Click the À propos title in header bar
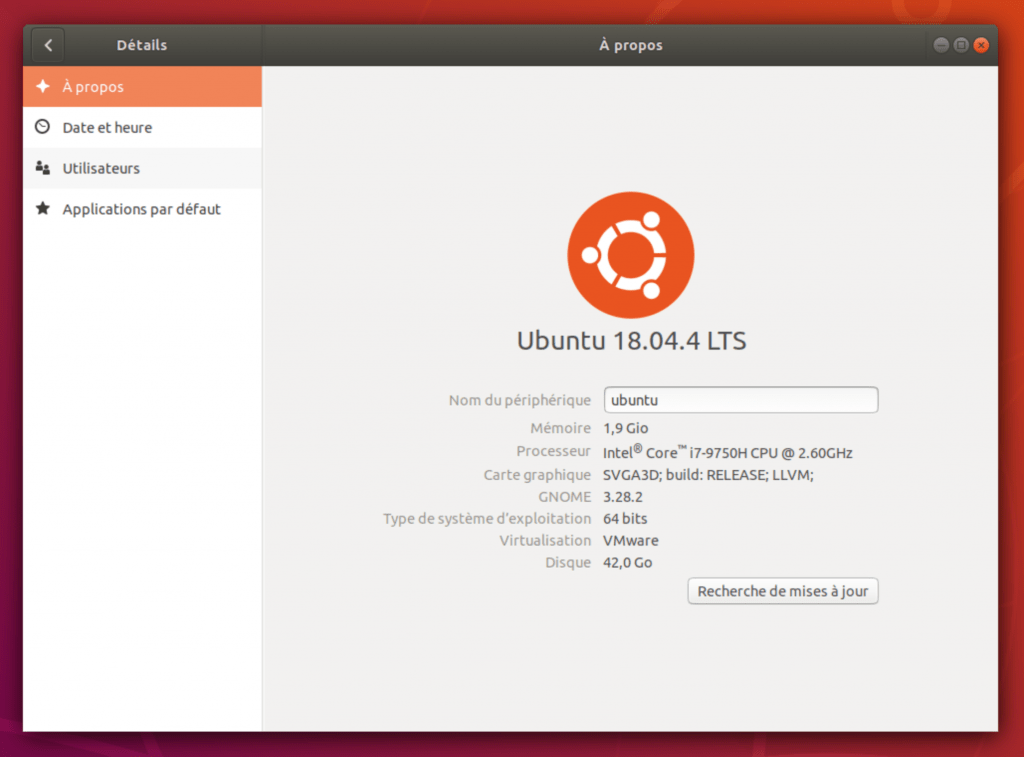This screenshot has width=1024, height=757. pyautogui.click(x=631, y=45)
